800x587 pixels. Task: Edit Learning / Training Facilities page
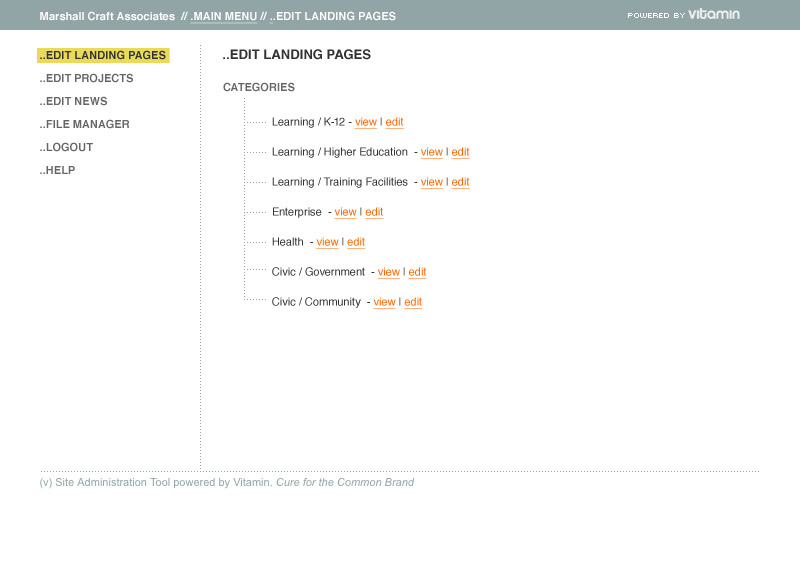[460, 182]
